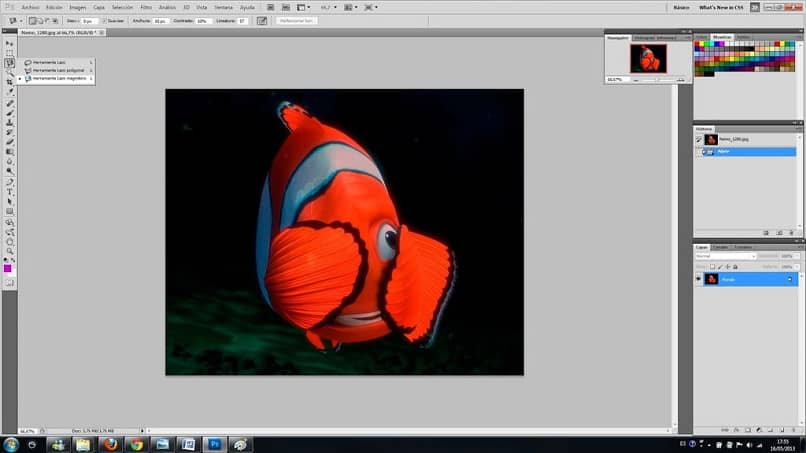Screen dimensions: 806x453
Task: Select the 3D Object Rotate tool
Action: tap(10, 223)
